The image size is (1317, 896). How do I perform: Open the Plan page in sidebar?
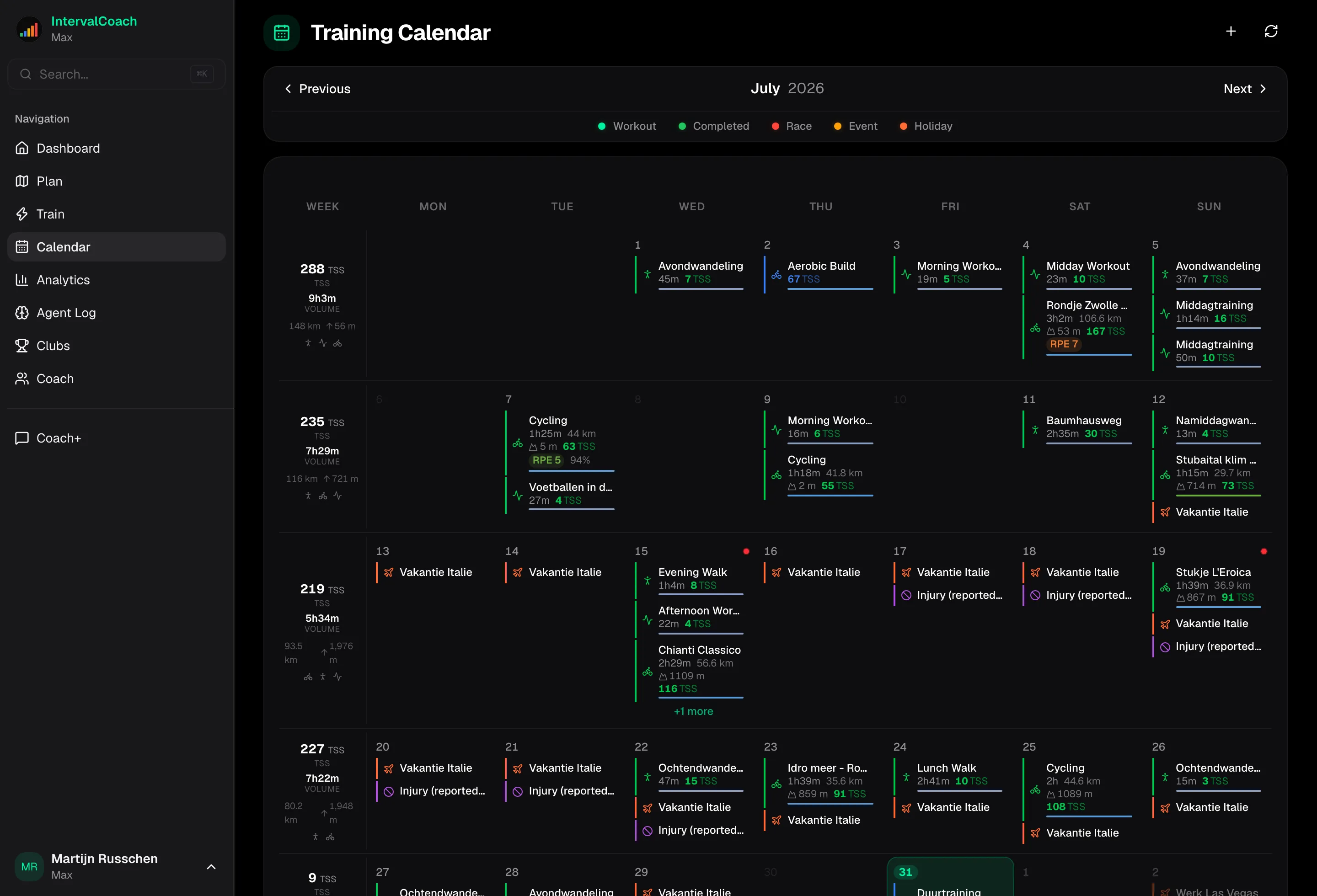click(x=117, y=181)
